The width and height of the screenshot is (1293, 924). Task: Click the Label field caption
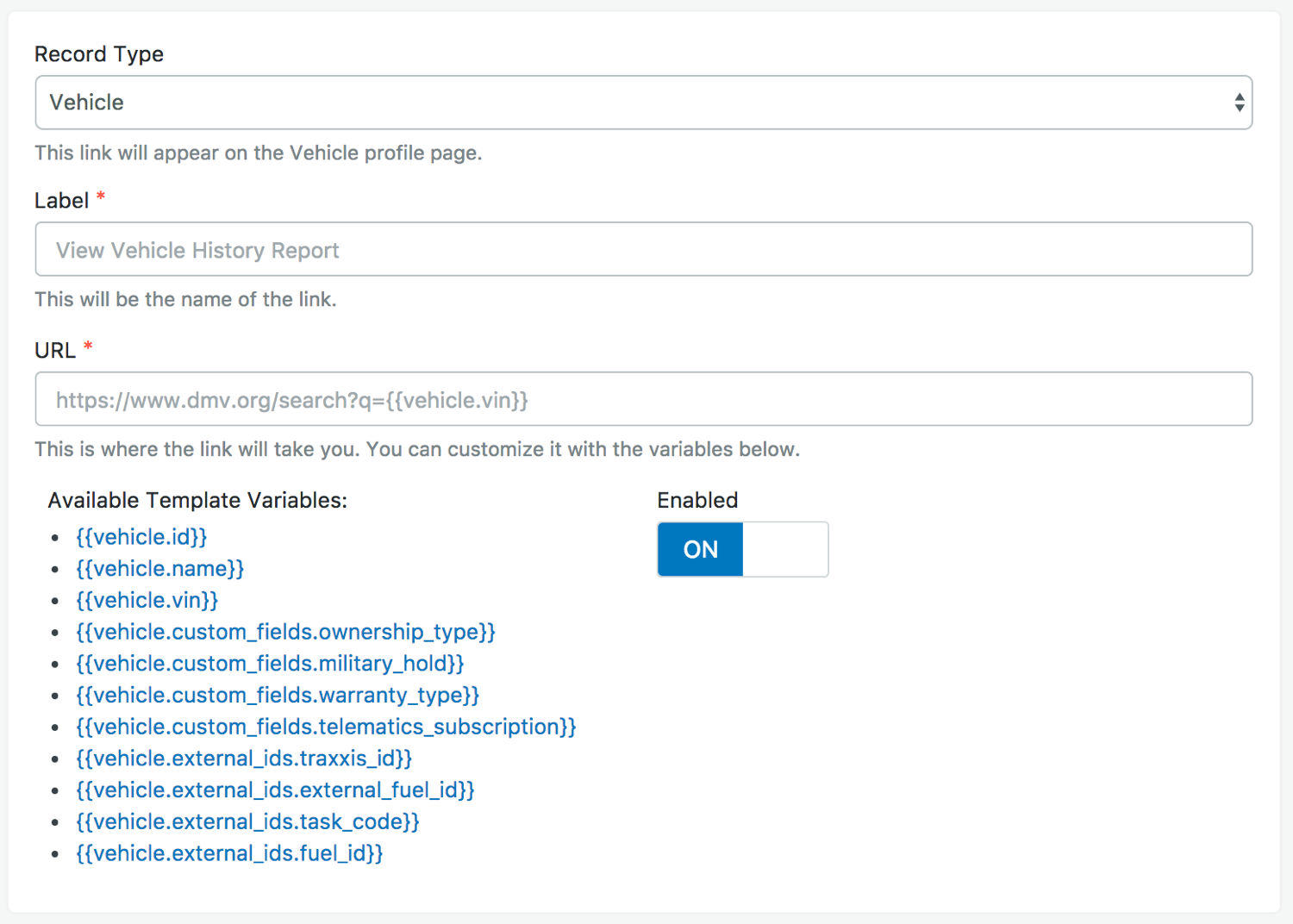coord(62,201)
